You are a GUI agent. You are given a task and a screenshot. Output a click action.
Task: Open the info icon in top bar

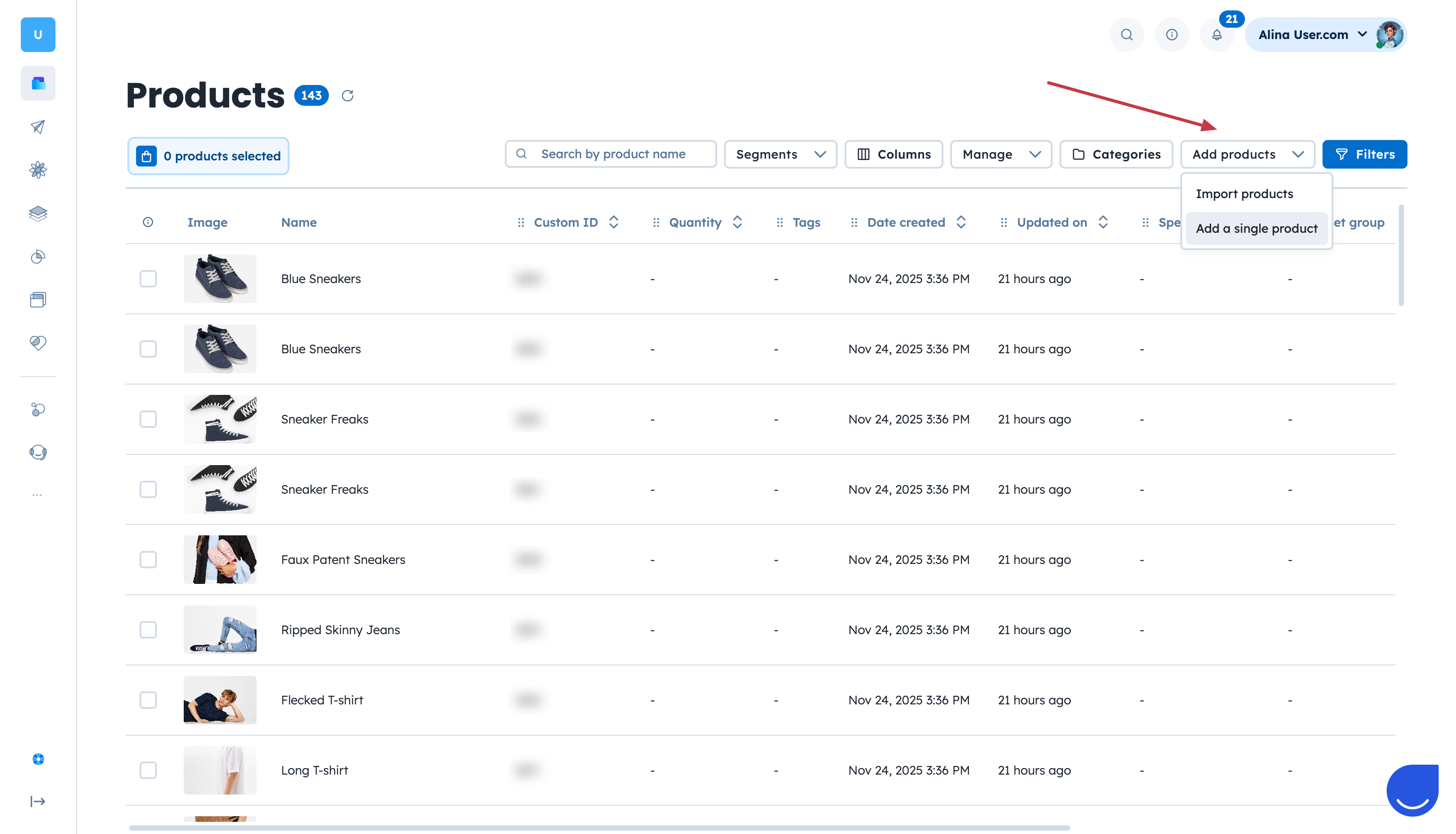(1171, 35)
